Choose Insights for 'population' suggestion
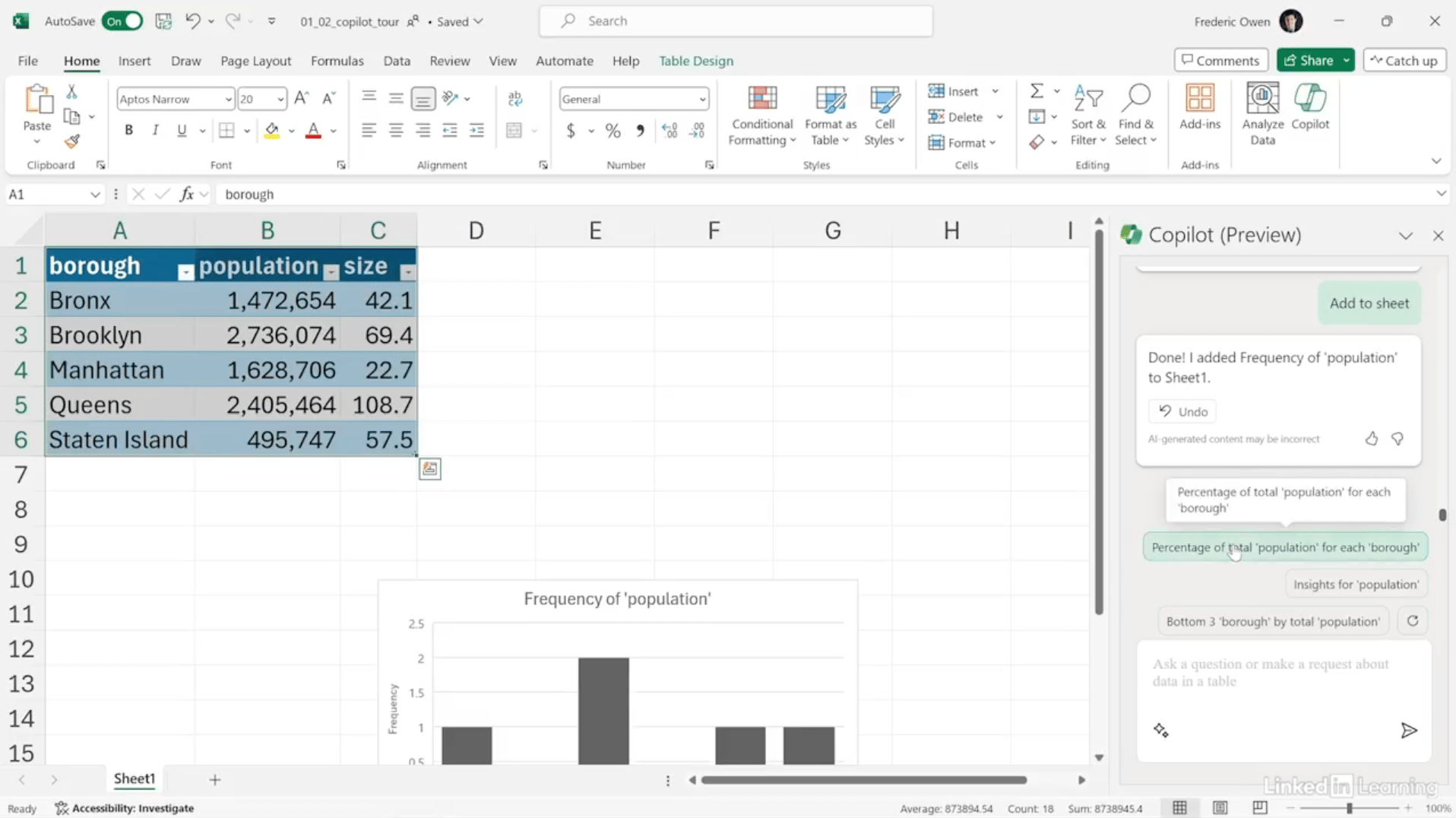 click(1356, 584)
